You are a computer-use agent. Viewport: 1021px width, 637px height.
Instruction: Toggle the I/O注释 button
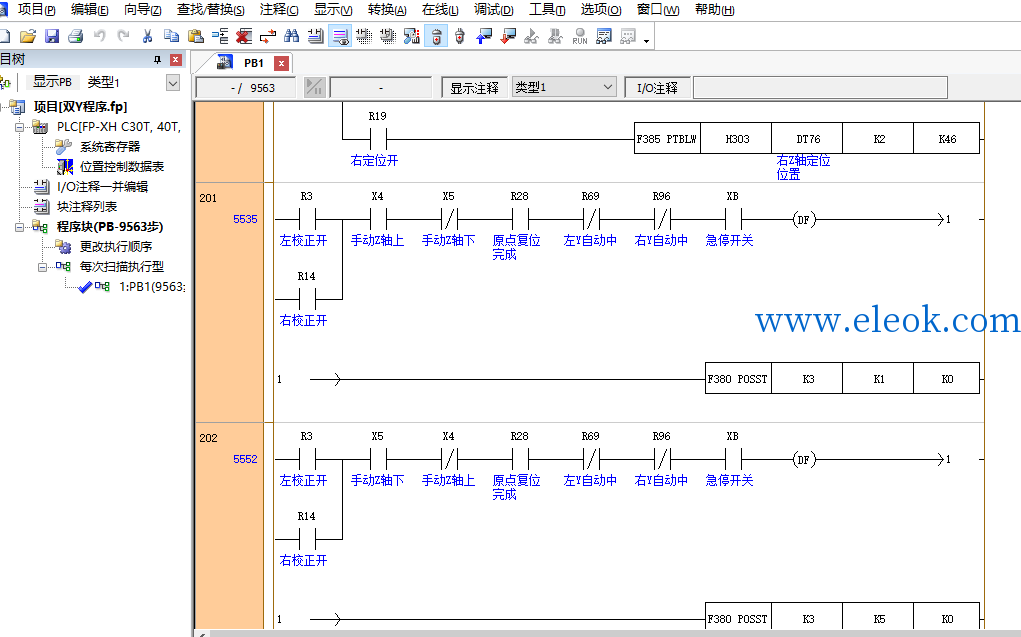click(657, 88)
